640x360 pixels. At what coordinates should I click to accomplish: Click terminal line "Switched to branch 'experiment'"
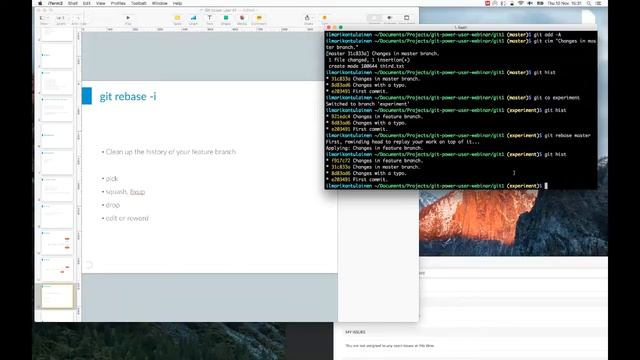coord(367,104)
